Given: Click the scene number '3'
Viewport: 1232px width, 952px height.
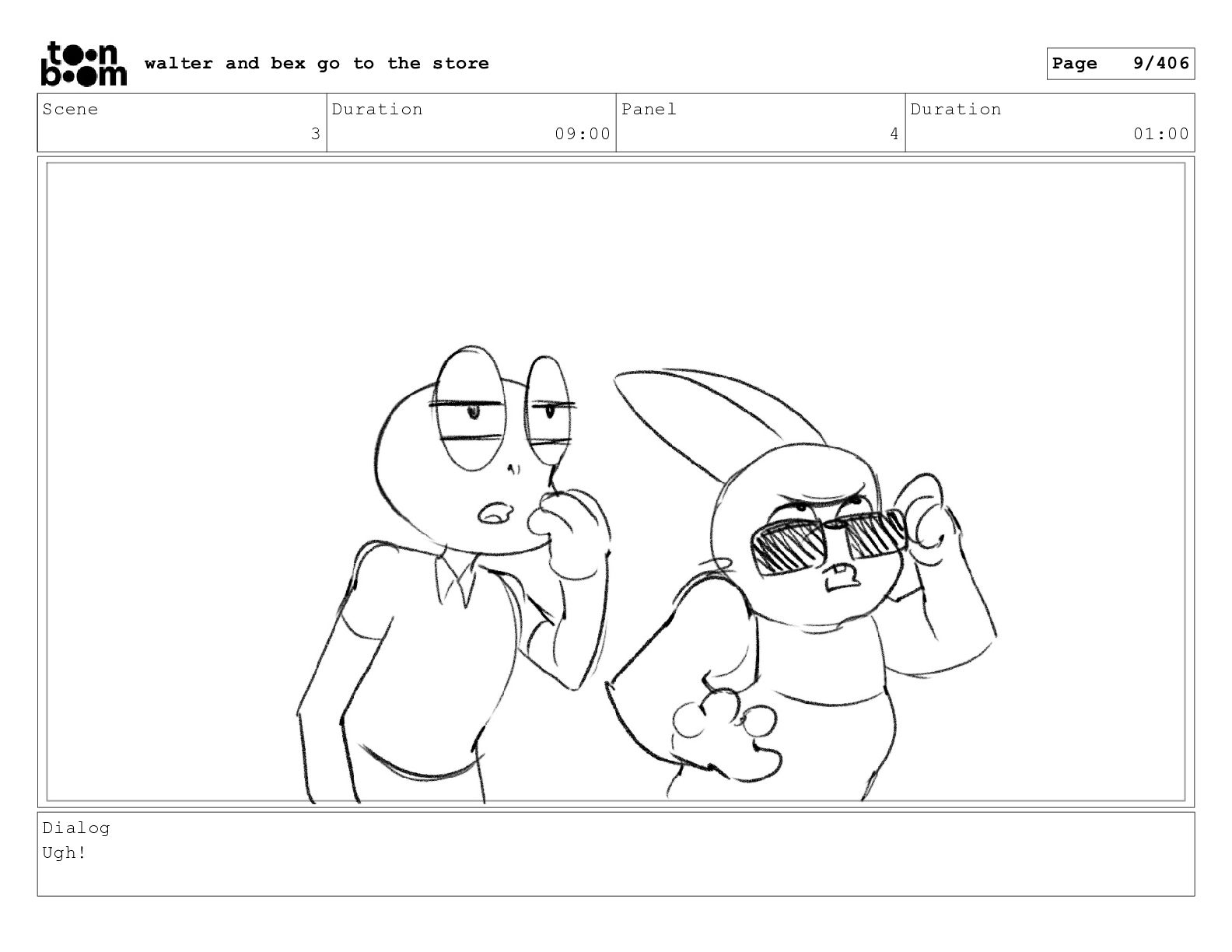Looking at the screenshot, I should pos(315,134).
